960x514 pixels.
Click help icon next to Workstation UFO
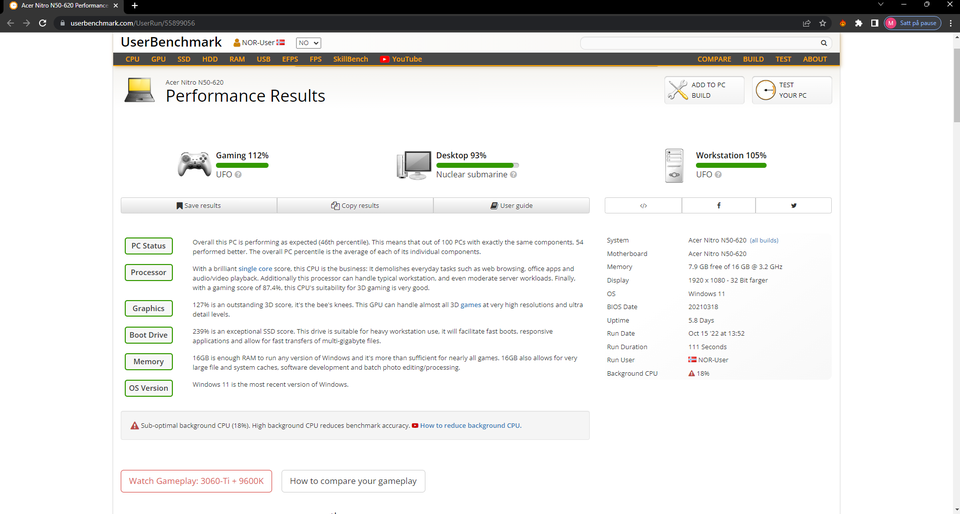pyautogui.click(x=718, y=174)
